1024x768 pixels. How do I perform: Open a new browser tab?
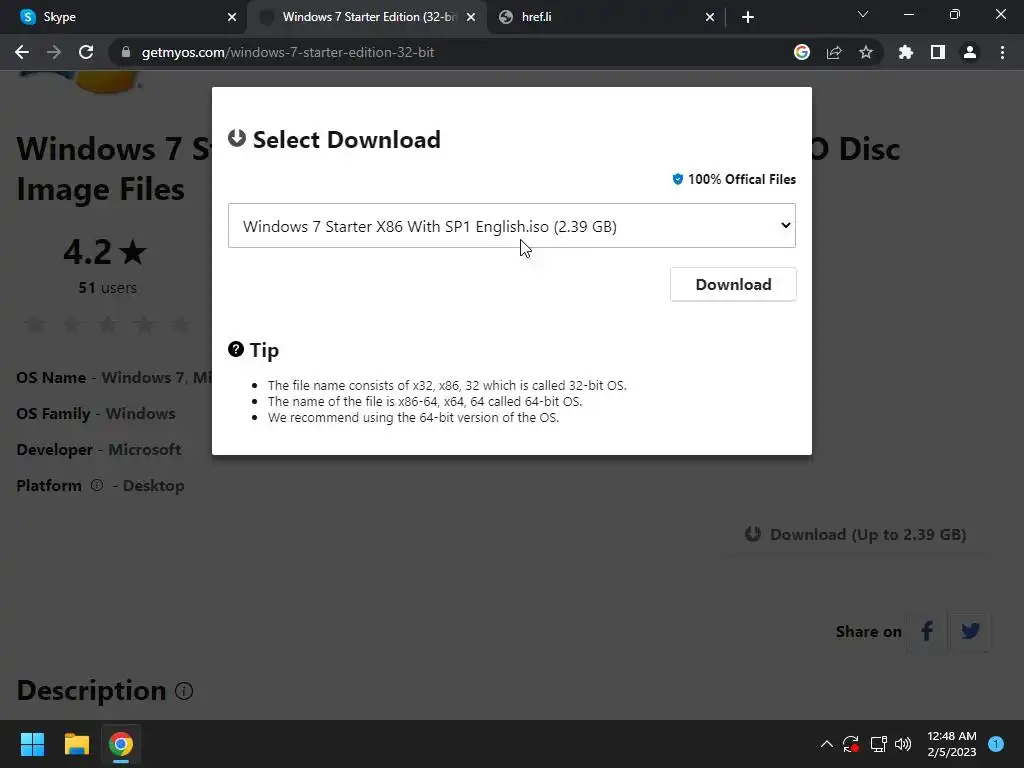pos(748,17)
